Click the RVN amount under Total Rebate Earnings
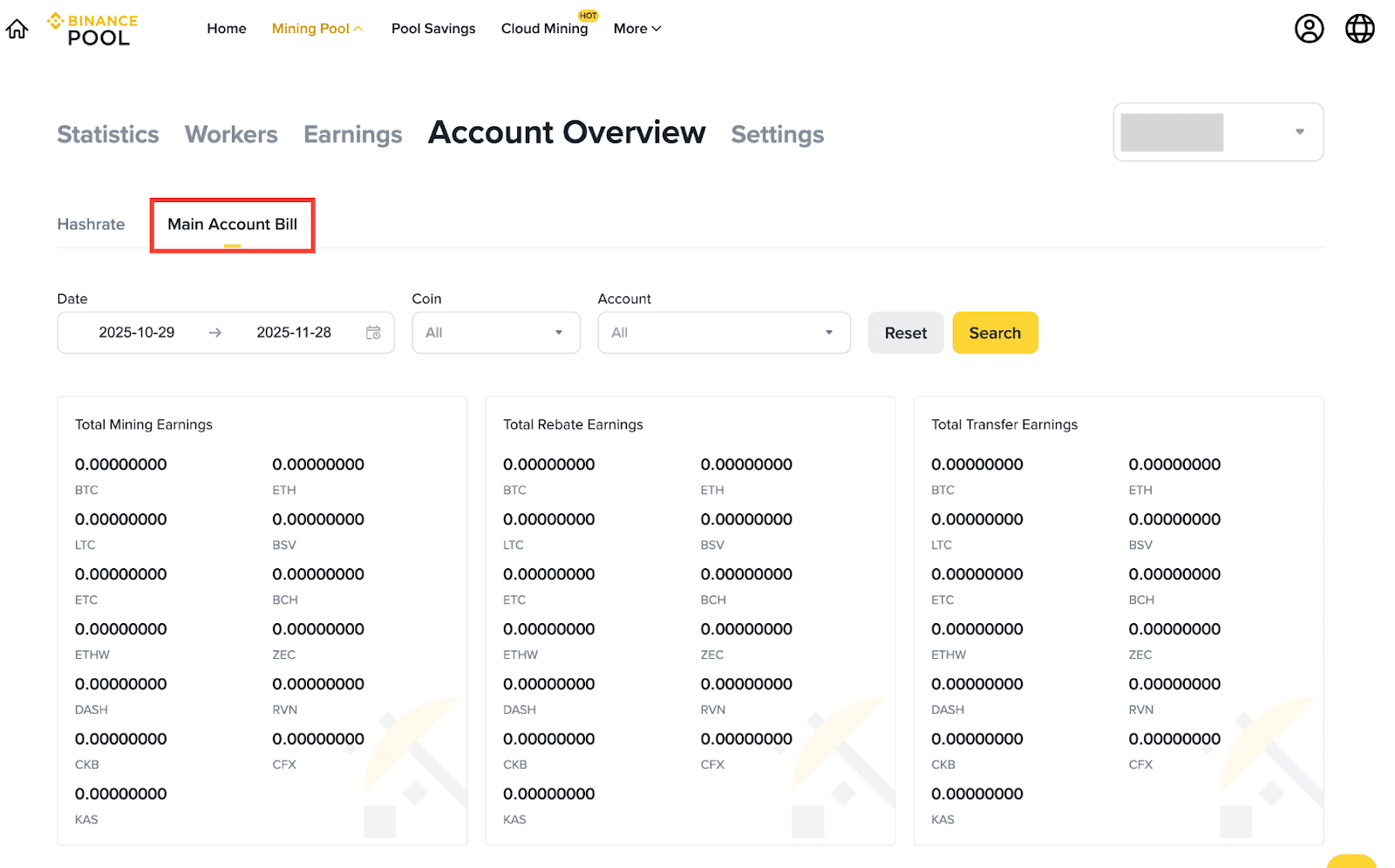The width and height of the screenshot is (1395, 868). point(746,684)
